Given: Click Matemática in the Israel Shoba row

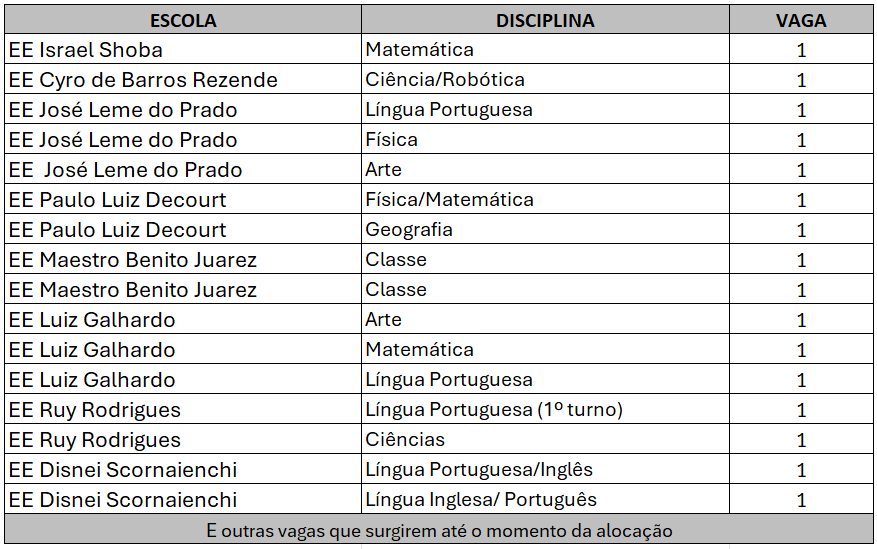Looking at the screenshot, I should [x=420, y=50].
